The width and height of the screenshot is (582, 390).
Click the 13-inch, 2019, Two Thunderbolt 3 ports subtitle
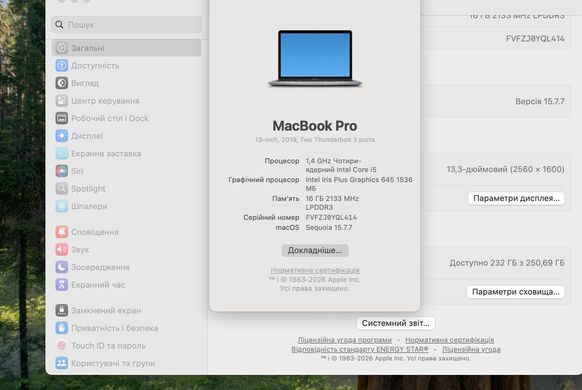click(315, 140)
